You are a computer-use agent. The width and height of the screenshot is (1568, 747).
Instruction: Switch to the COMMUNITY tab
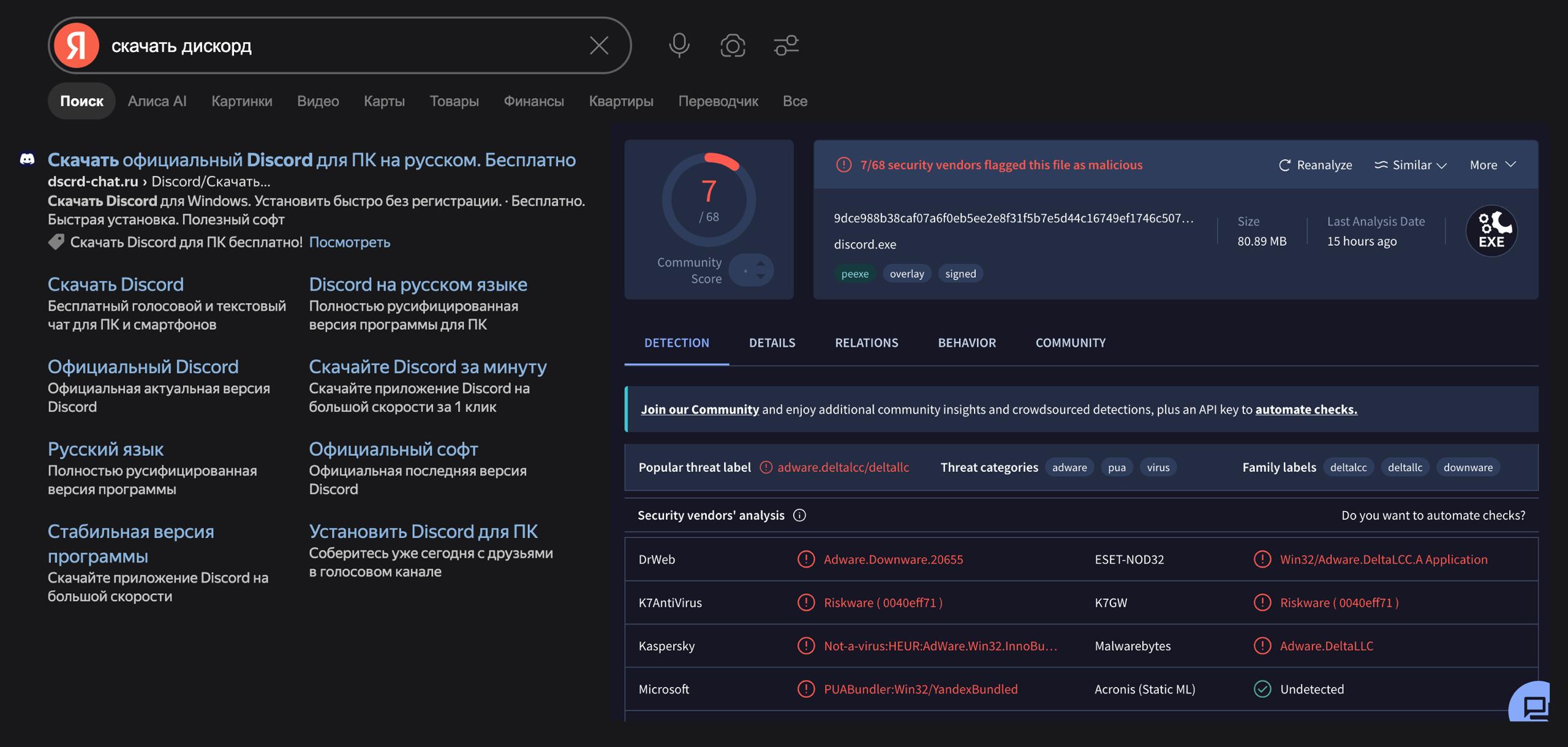tap(1071, 343)
